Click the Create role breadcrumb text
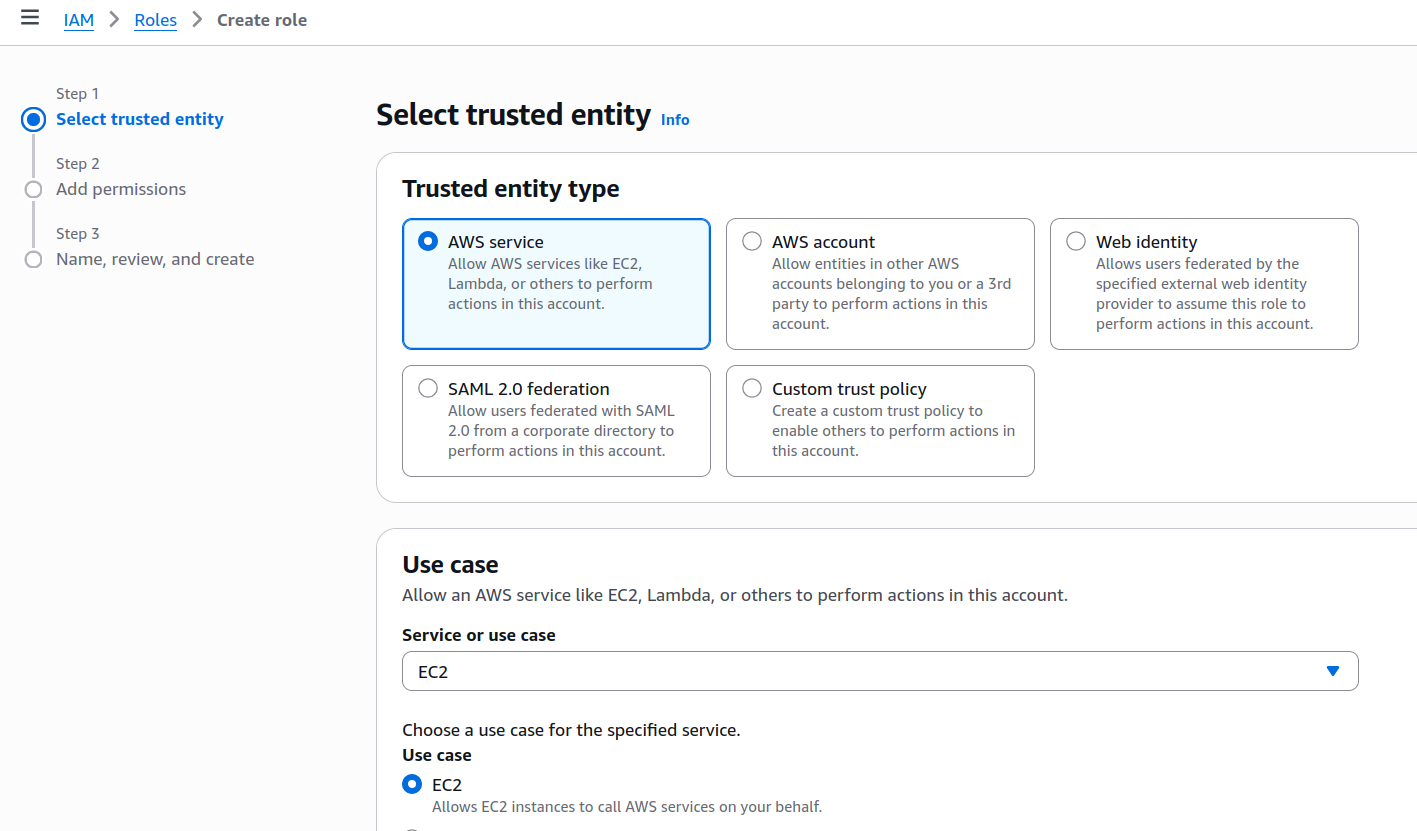1417x831 pixels. tap(262, 20)
